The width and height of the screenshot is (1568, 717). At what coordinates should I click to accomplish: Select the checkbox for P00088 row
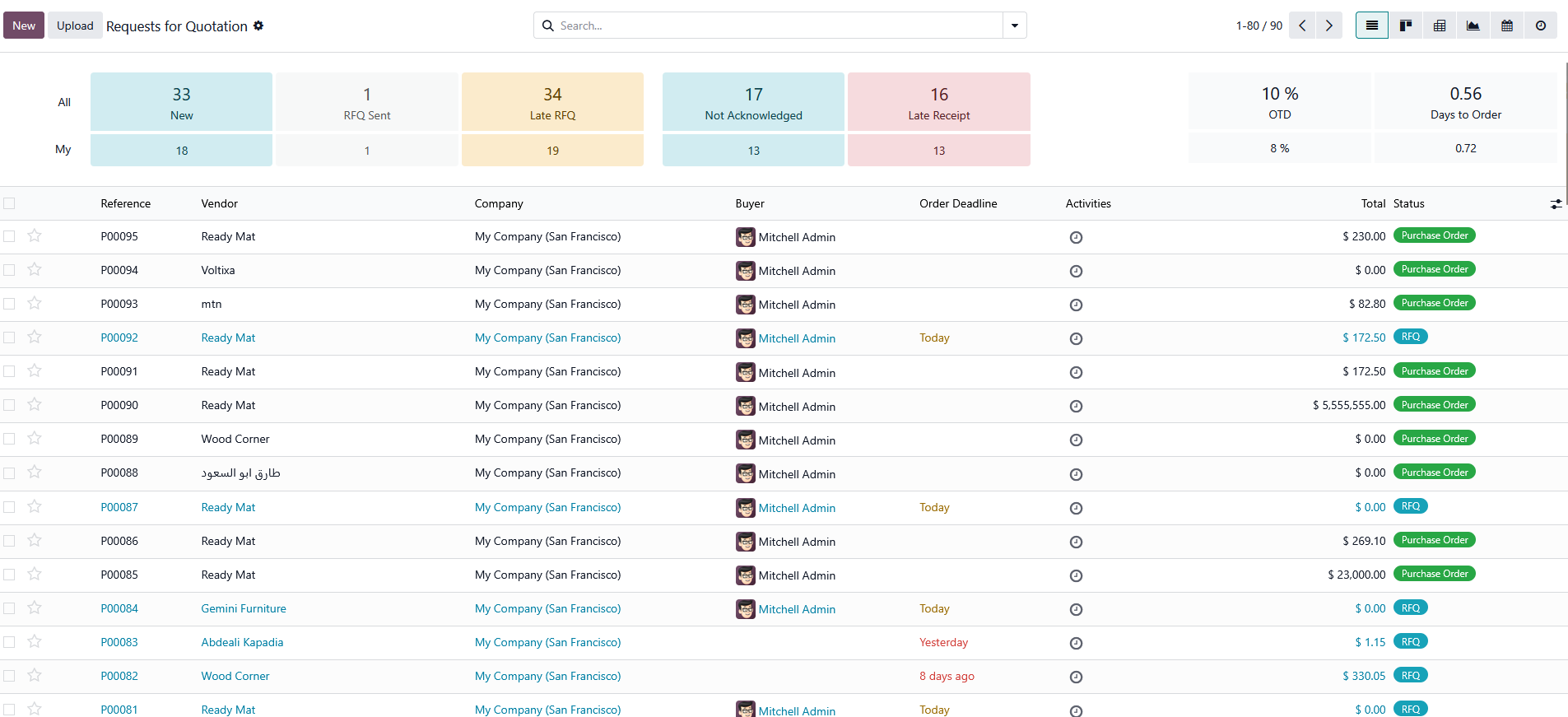[9, 473]
